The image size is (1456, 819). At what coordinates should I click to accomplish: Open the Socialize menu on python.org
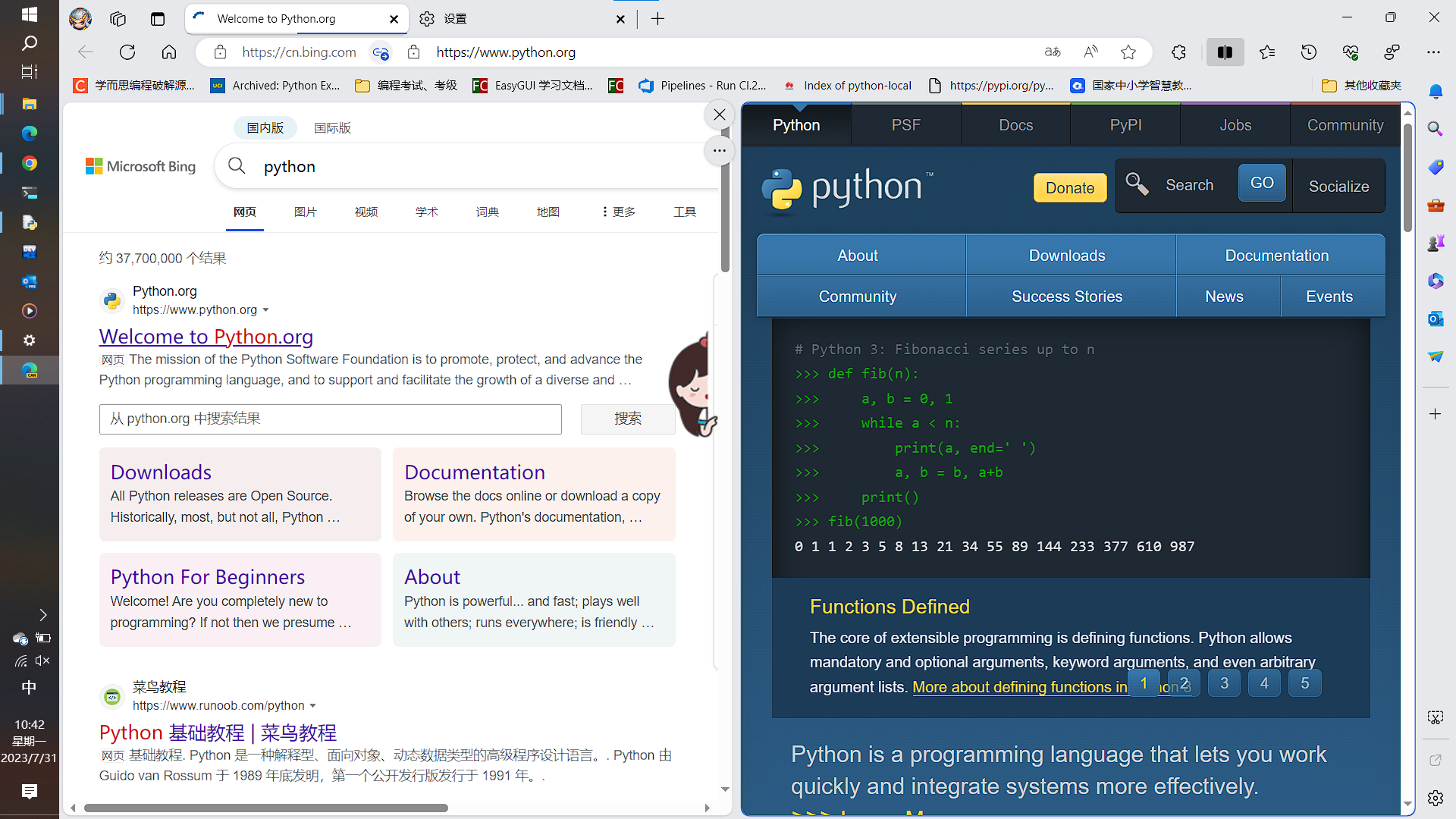point(1338,186)
